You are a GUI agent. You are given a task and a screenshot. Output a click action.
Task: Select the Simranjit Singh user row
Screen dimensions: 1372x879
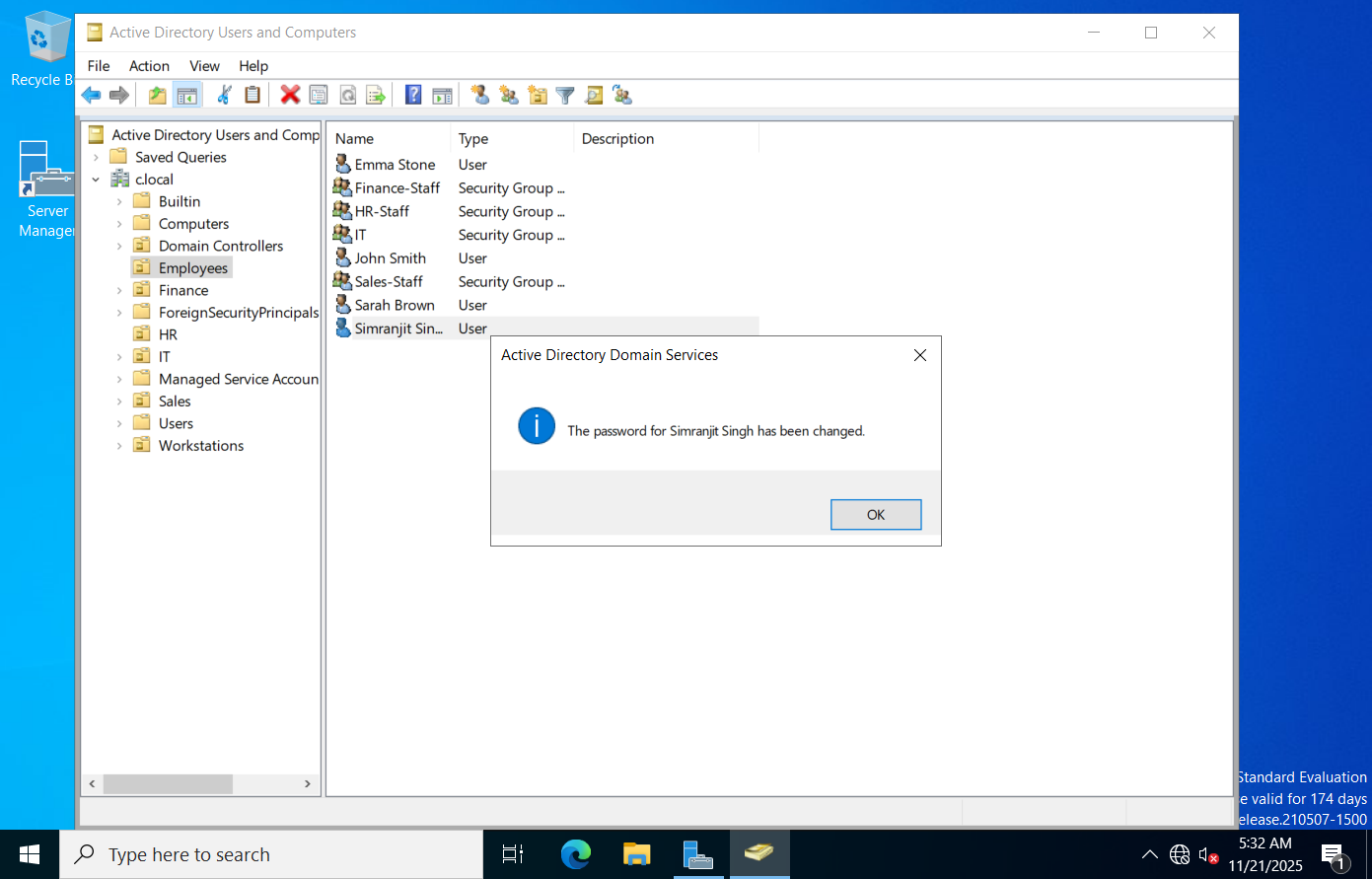[x=545, y=329]
